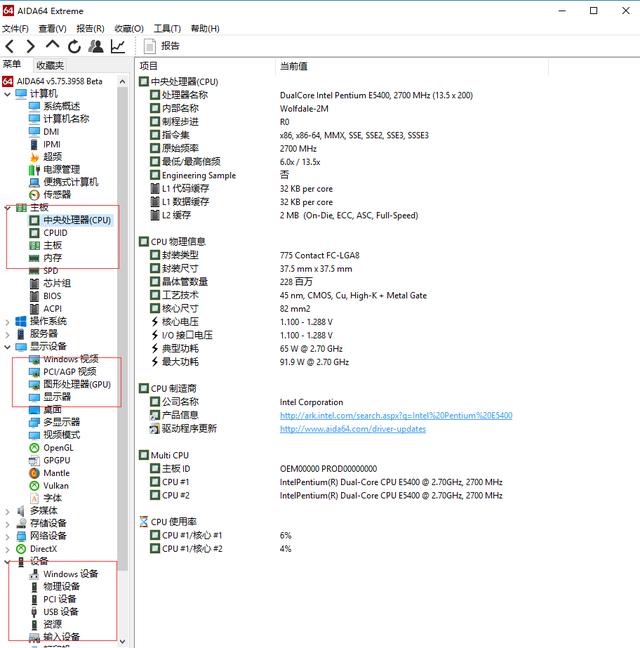This screenshot has width=640, height=648.
Task: Click the Back navigation arrow
Action: (x=10, y=46)
